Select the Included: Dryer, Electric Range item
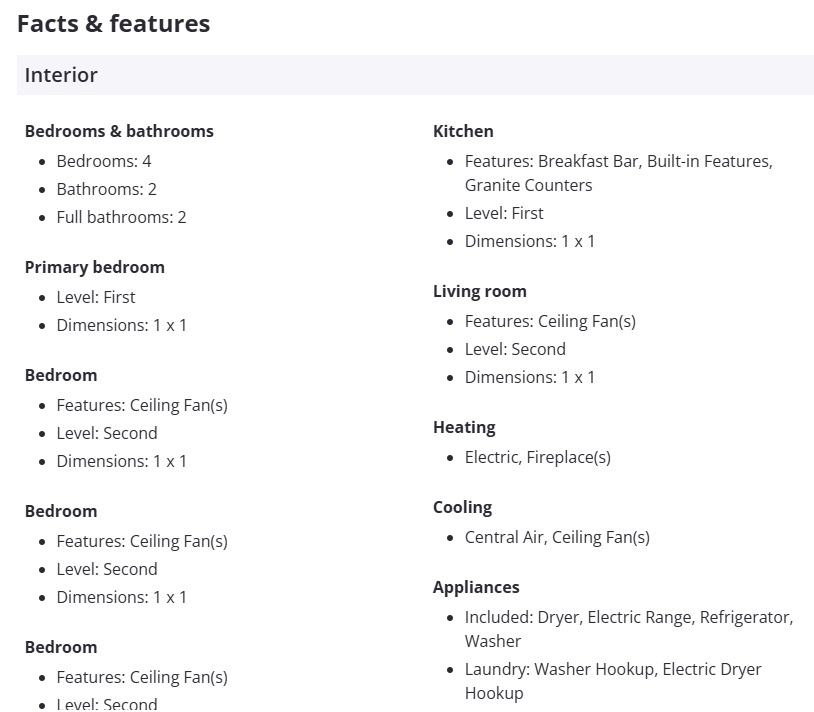Image resolution: width=814 pixels, height=712 pixels. 628,617
